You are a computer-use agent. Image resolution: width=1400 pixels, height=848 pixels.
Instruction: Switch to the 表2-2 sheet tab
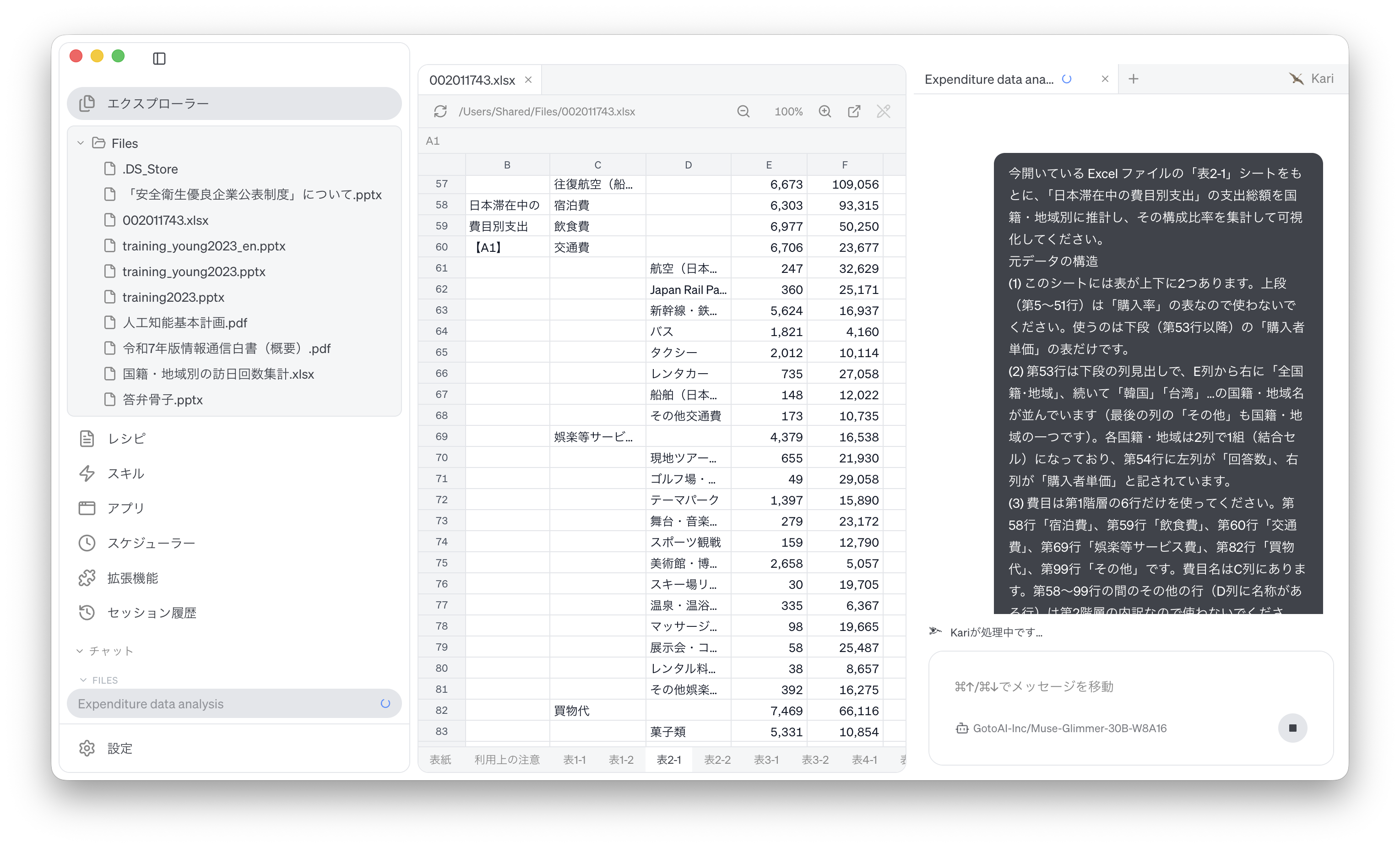pos(717,760)
